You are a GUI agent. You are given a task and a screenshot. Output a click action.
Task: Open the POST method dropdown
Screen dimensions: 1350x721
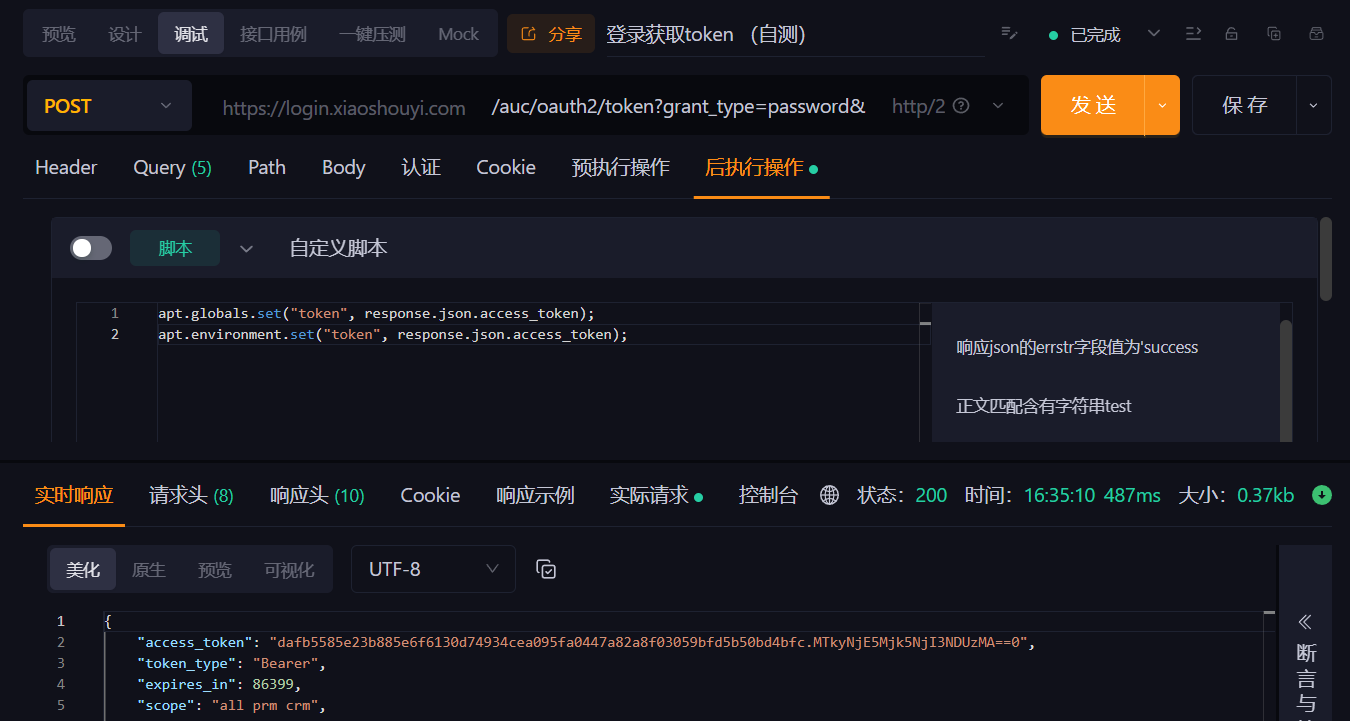[x=109, y=106]
